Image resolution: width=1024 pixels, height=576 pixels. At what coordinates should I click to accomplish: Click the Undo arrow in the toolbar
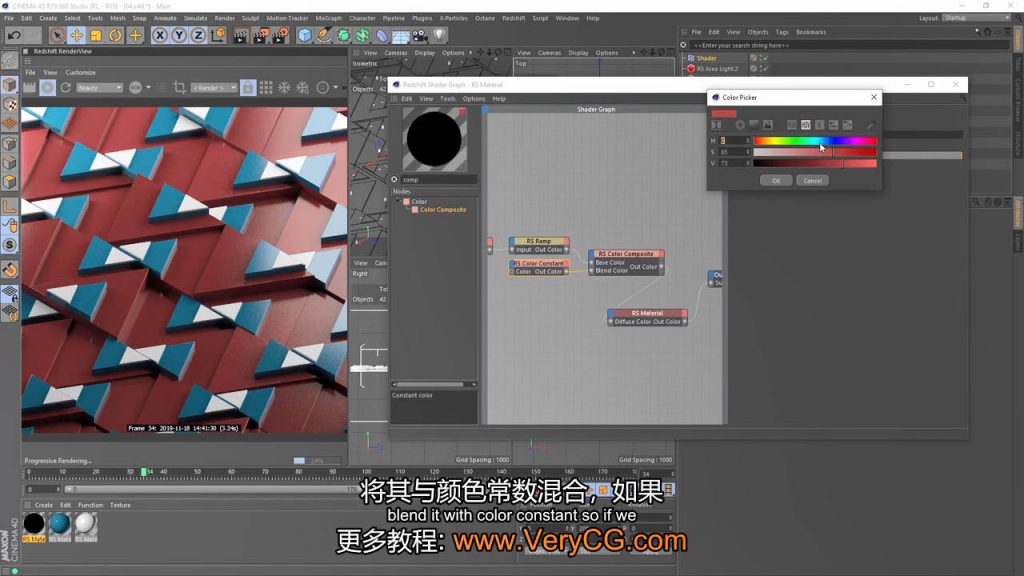(x=14, y=35)
